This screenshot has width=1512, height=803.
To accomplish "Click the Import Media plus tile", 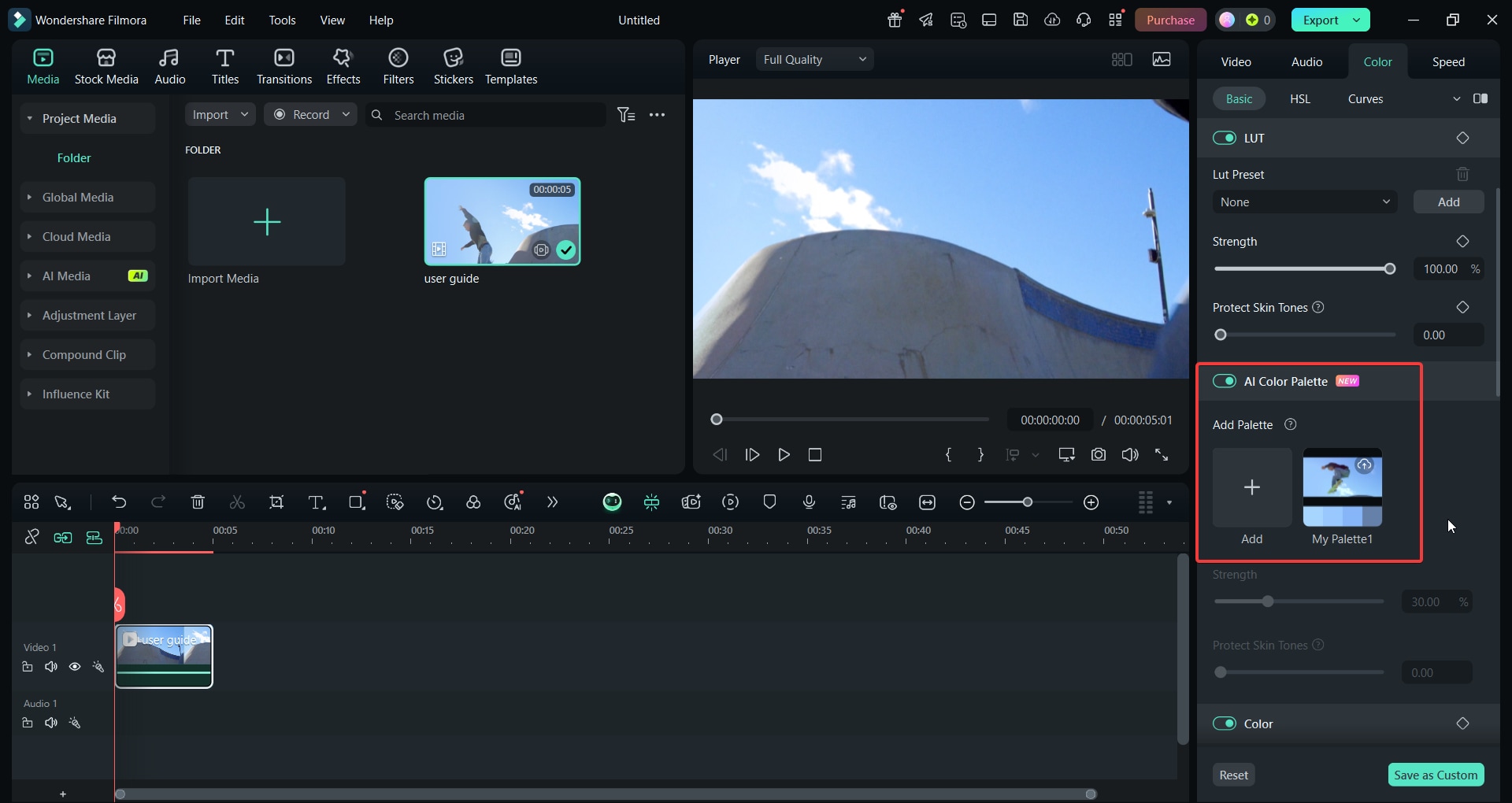I will pyautogui.click(x=266, y=221).
